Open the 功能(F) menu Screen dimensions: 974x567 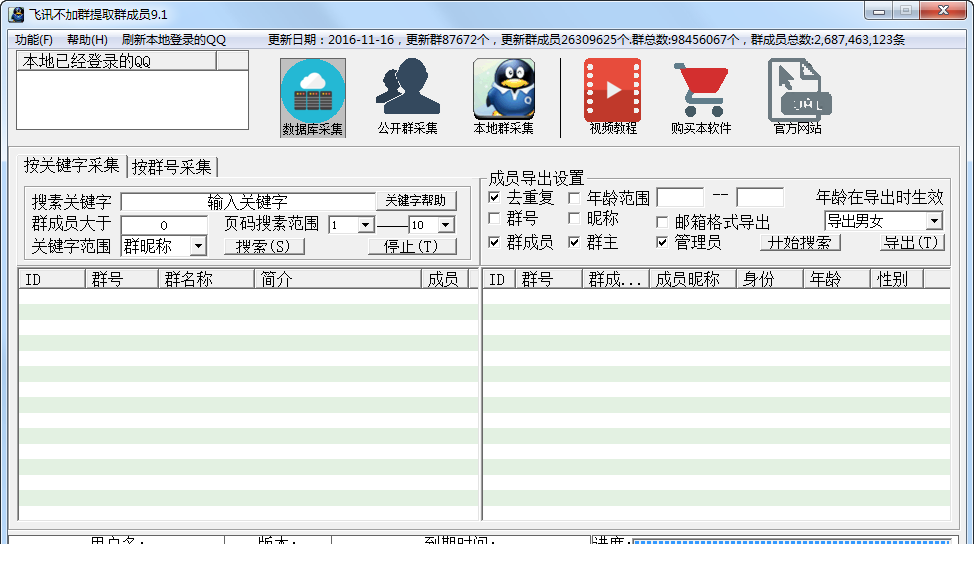point(34,40)
